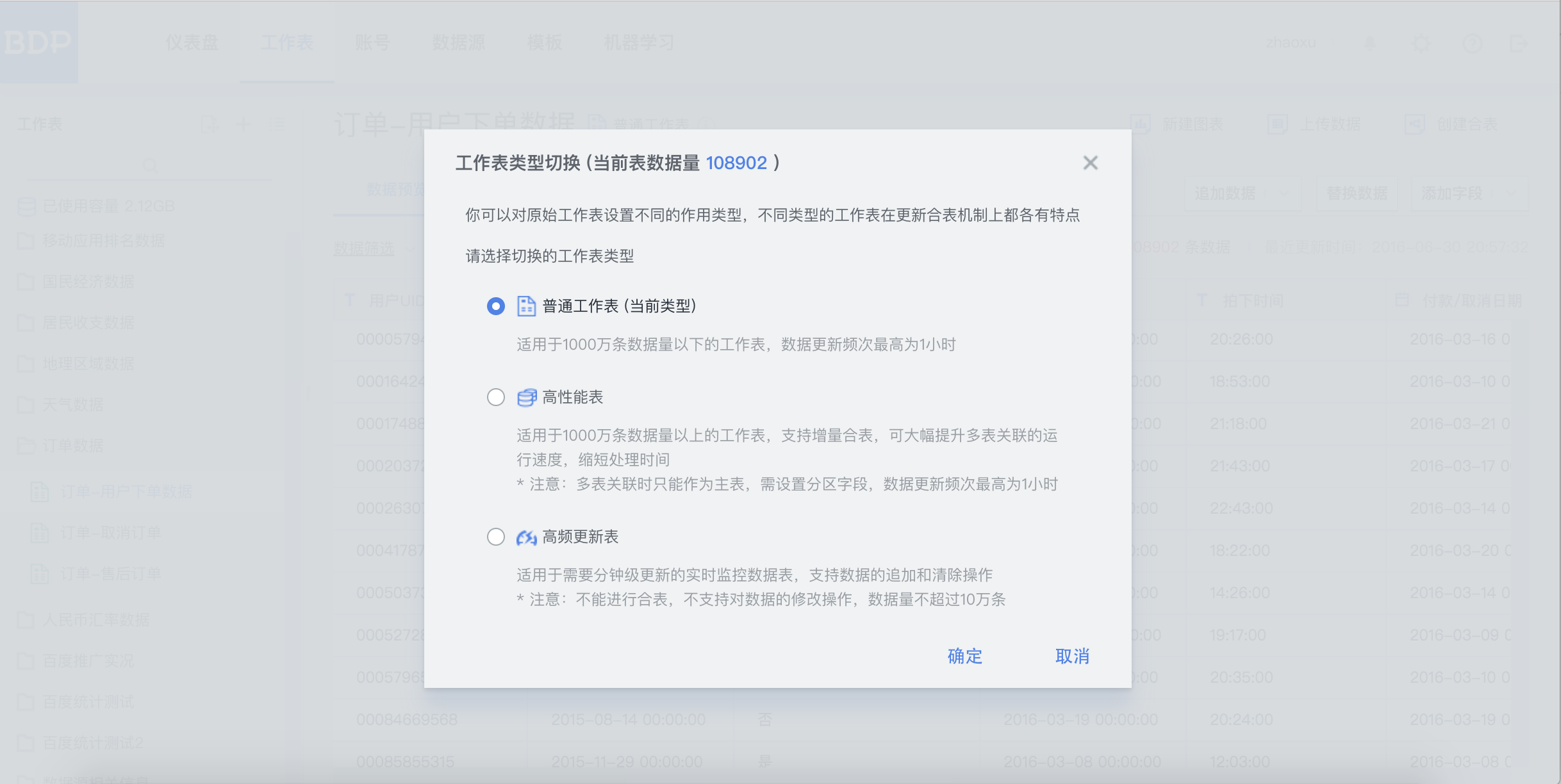Click the import worksheet icon in sidebar header
1561x784 pixels.
pos(210,124)
